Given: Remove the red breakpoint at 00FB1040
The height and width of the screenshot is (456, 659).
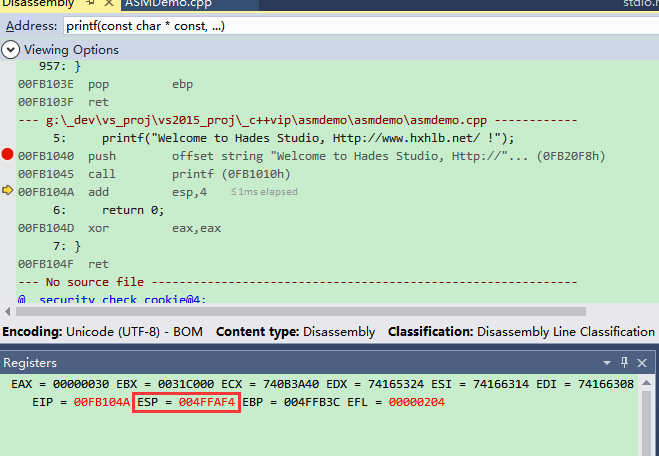Looking at the screenshot, I should (x=8, y=155).
